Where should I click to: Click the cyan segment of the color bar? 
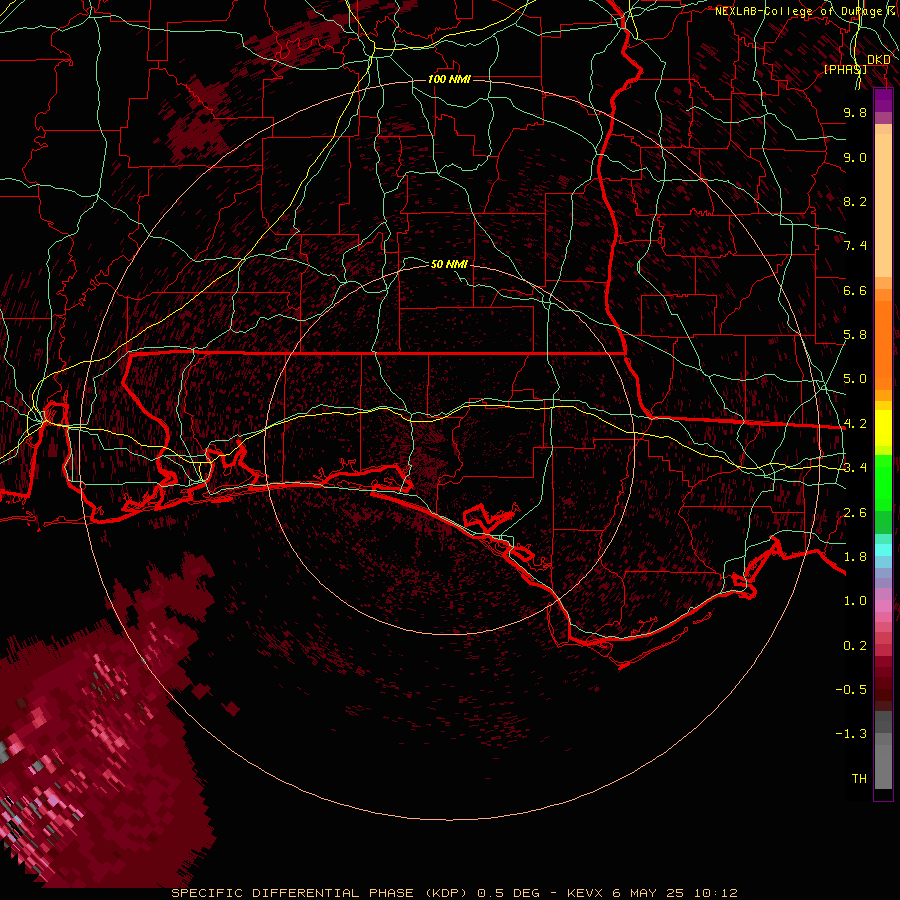(883, 550)
